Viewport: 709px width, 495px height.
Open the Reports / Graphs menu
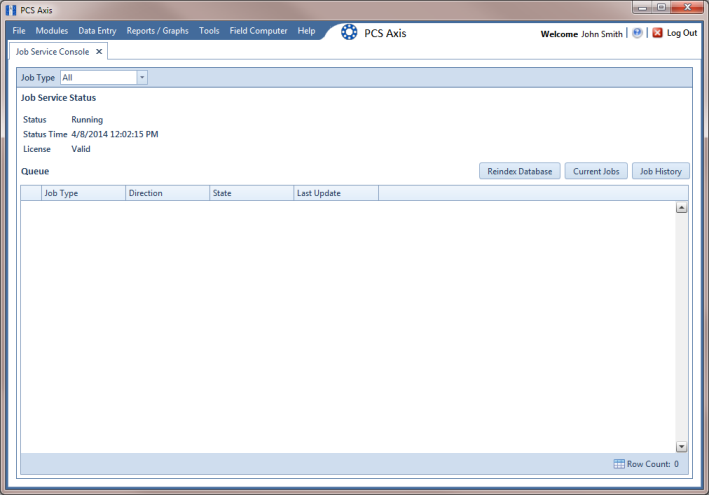point(157,31)
